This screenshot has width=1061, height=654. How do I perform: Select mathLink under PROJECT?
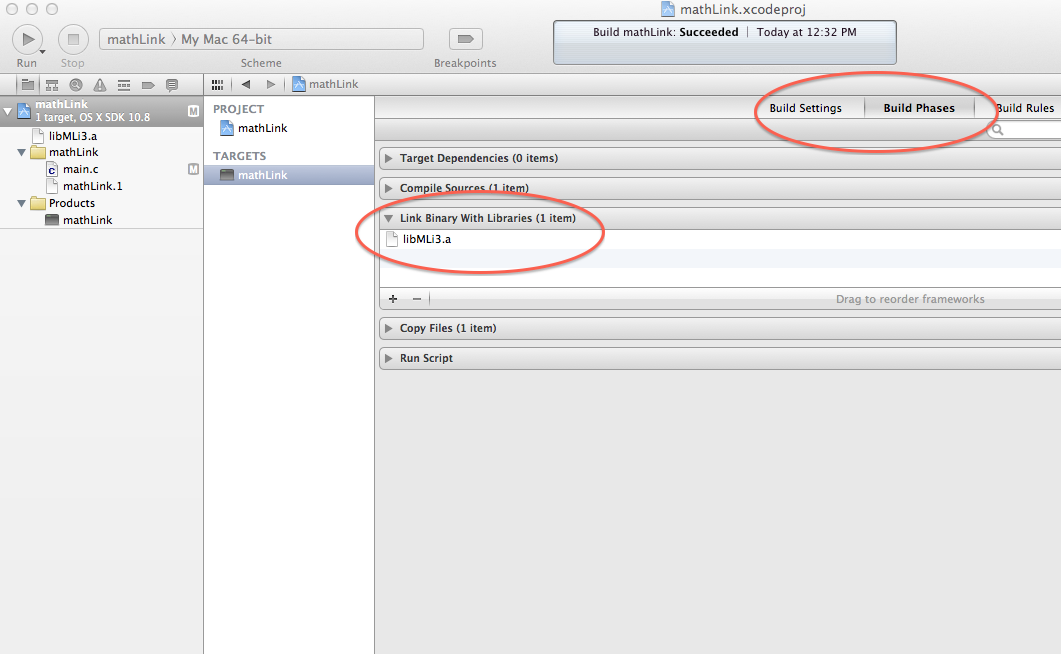(x=263, y=128)
